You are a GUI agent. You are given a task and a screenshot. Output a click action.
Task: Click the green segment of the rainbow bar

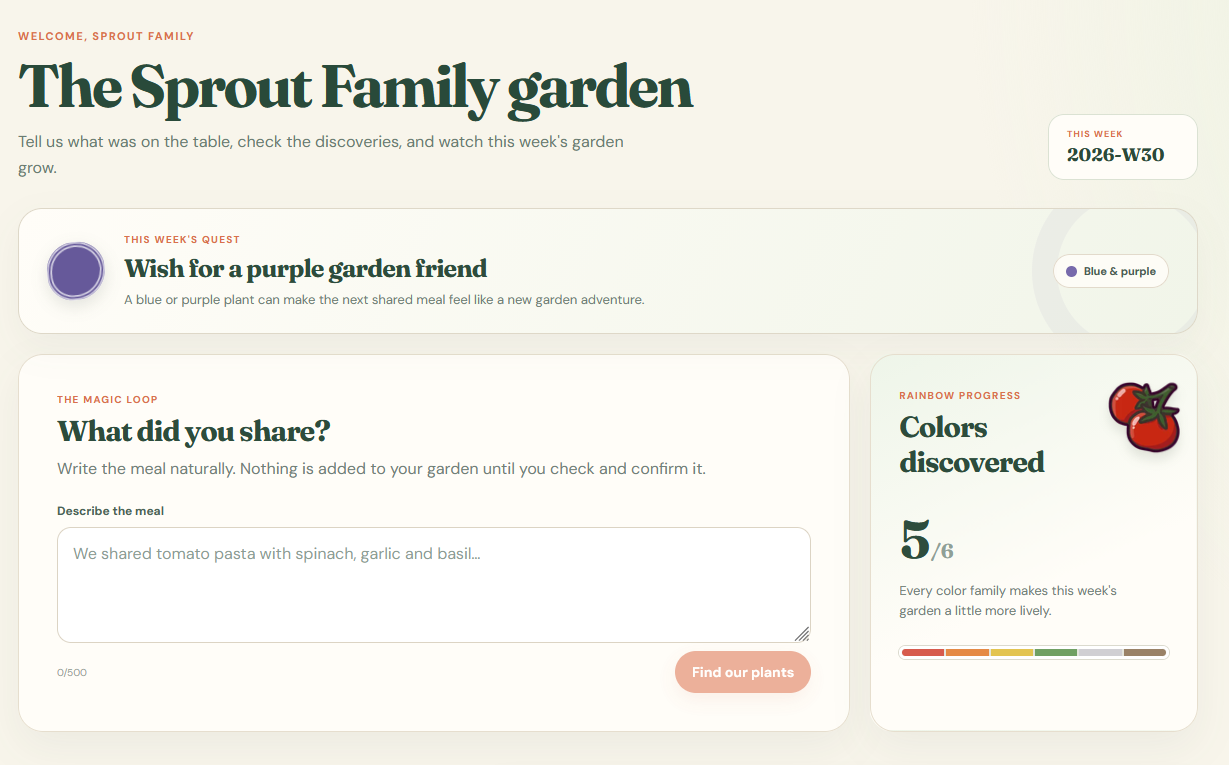point(1056,653)
